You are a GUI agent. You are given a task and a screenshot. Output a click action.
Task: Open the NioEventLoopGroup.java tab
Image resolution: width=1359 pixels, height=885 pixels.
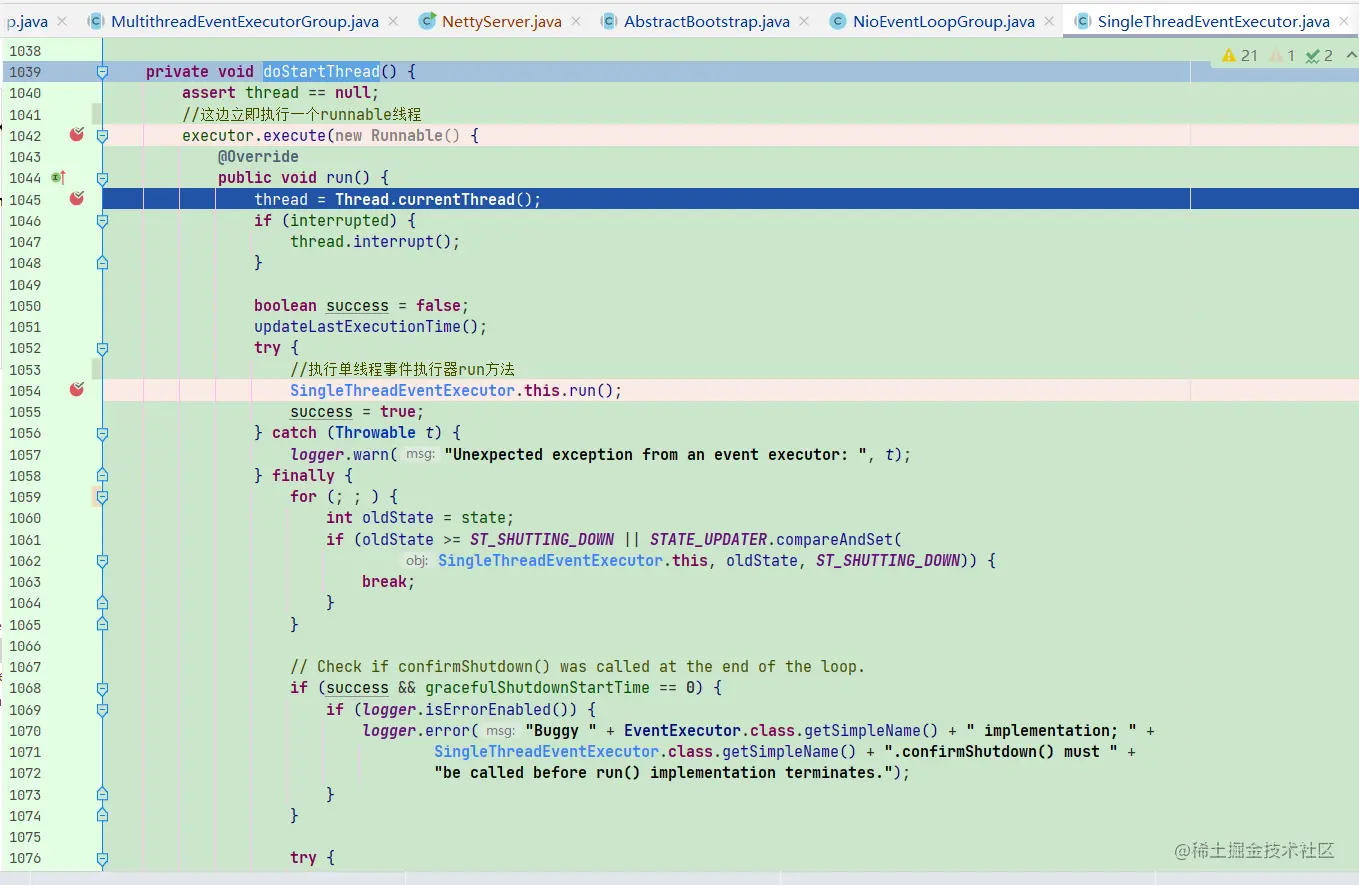943,21
